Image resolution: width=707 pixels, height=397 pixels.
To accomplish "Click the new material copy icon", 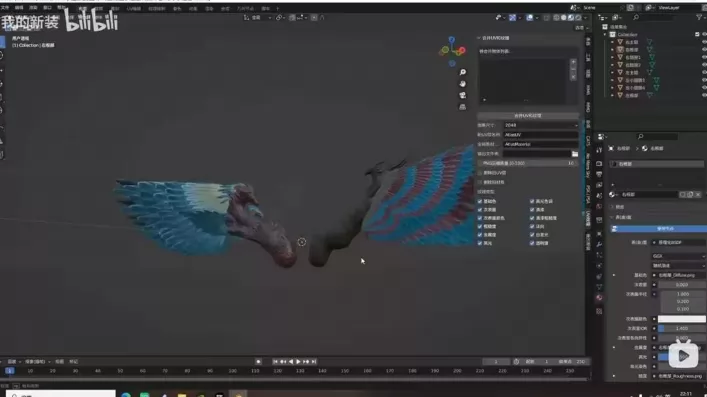I will coord(690,194).
